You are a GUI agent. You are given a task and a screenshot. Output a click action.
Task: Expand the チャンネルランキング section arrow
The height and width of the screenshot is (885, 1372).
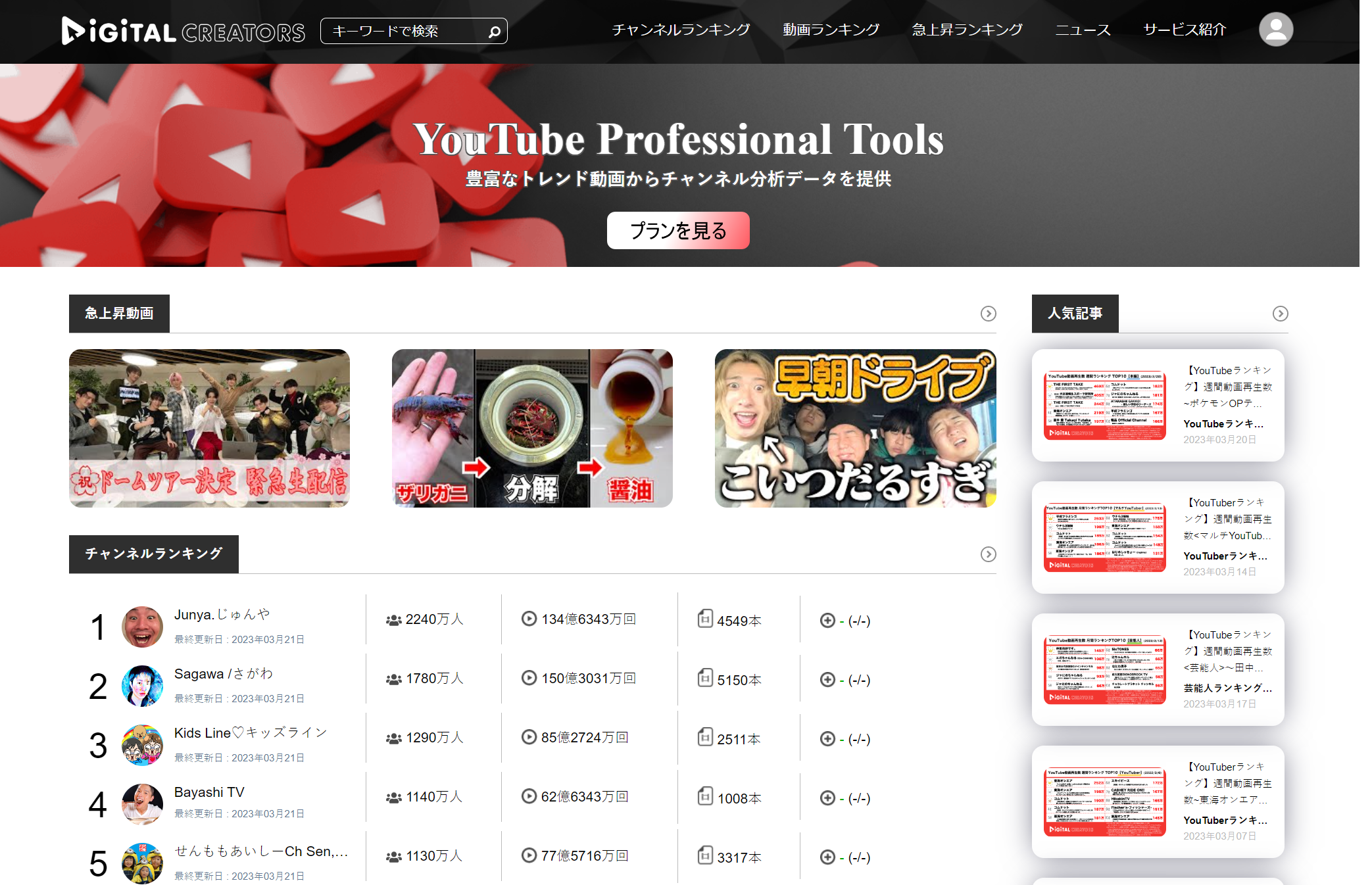tap(988, 554)
